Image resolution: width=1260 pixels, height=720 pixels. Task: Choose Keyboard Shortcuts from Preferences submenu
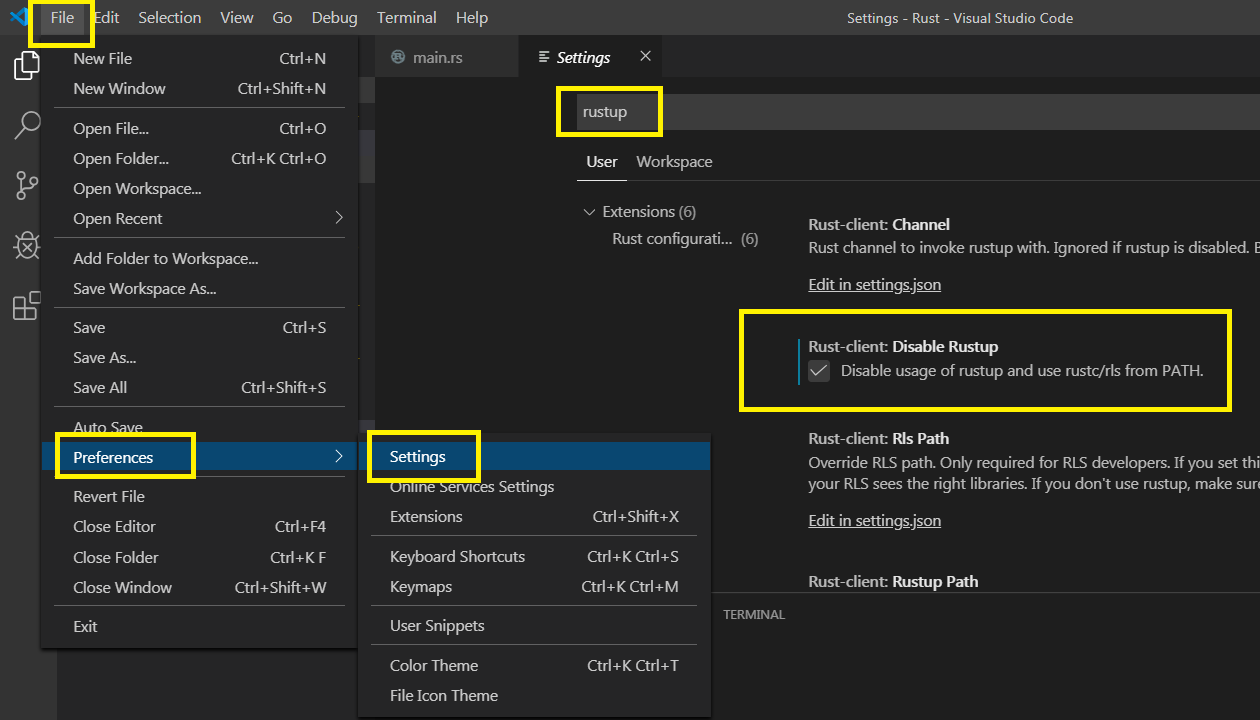pyautogui.click(x=457, y=557)
